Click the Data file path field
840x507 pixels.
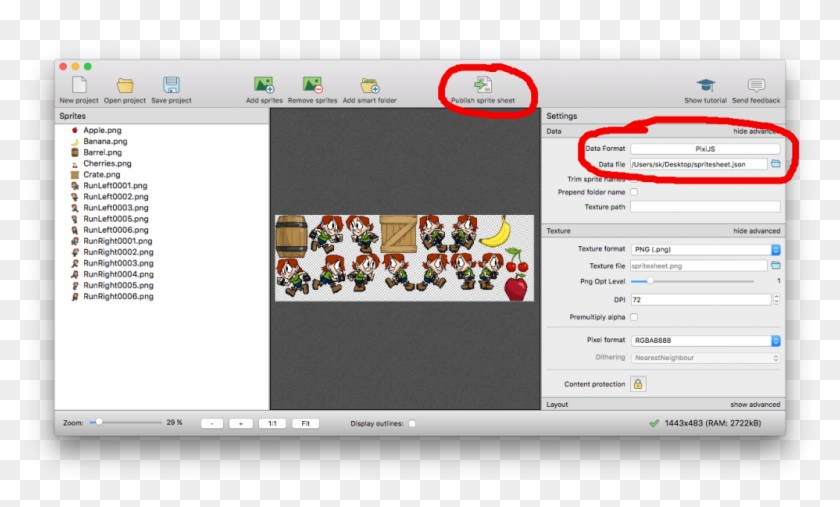(x=699, y=164)
